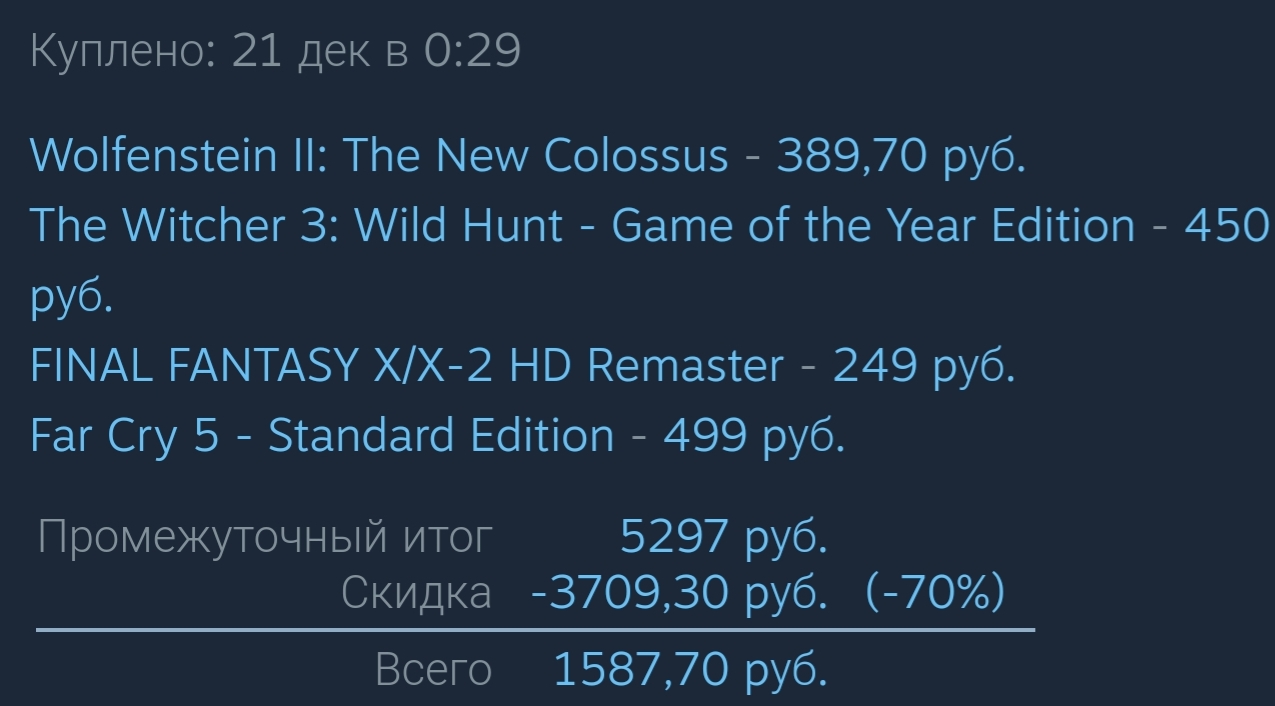Open FINAL FANTASY X/X-2 HD Remaster title
1275x706 pixels.
tap(407, 366)
